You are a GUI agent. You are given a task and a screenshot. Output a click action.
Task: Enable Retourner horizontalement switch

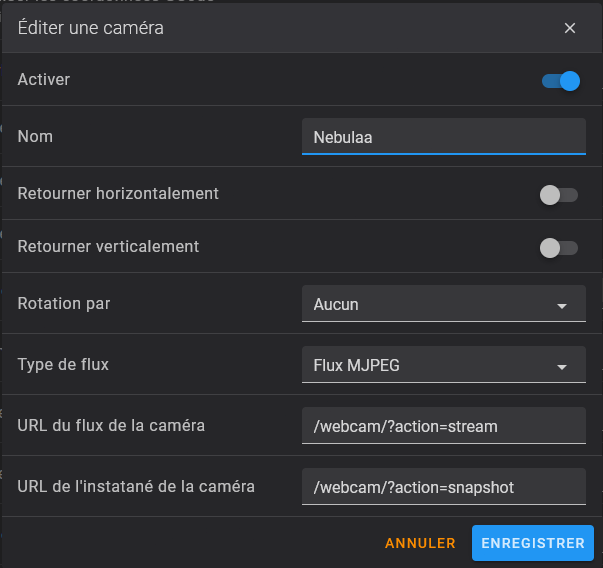click(x=559, y=195)
